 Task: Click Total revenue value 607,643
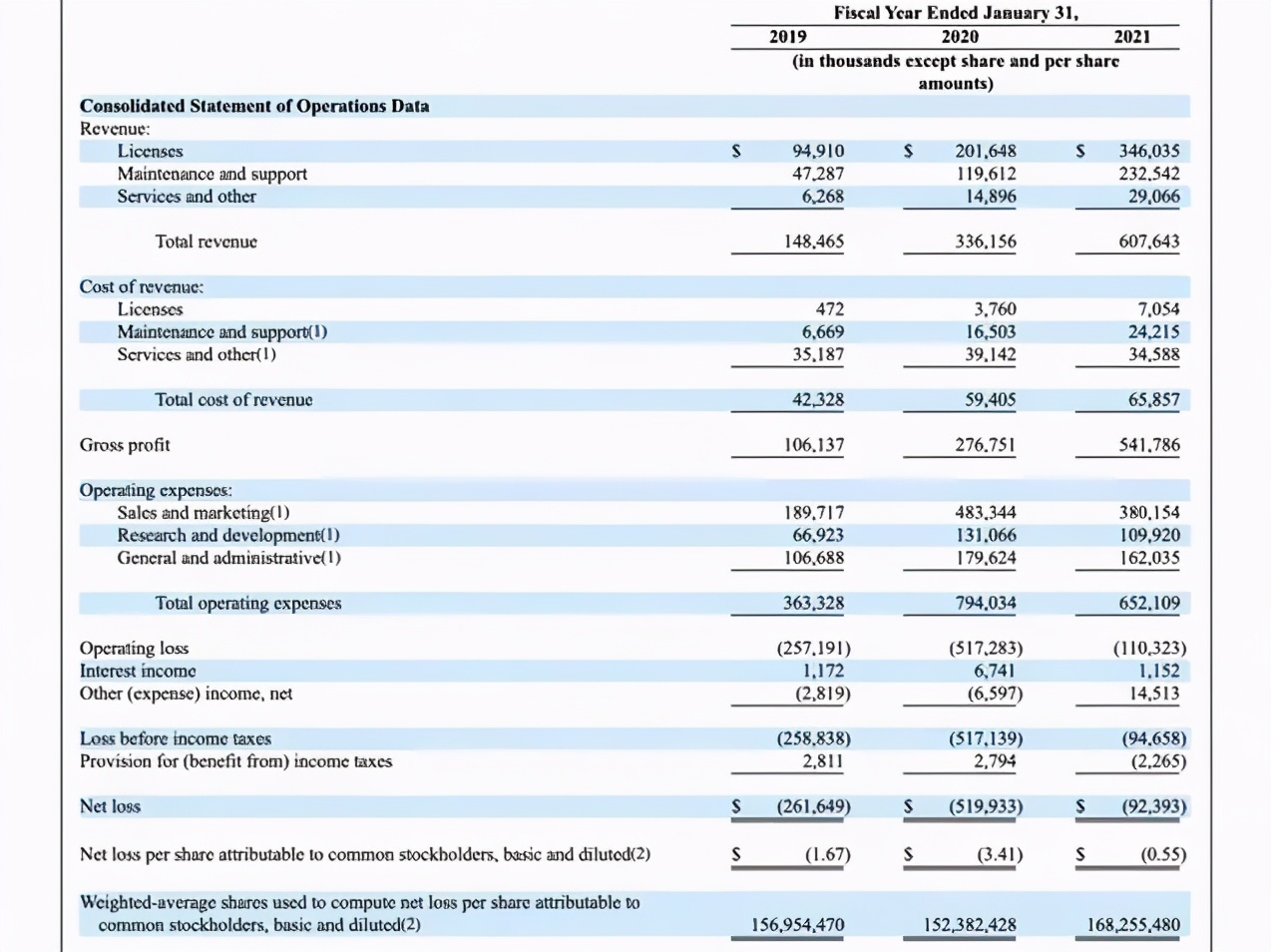(x=1149, y=241)
